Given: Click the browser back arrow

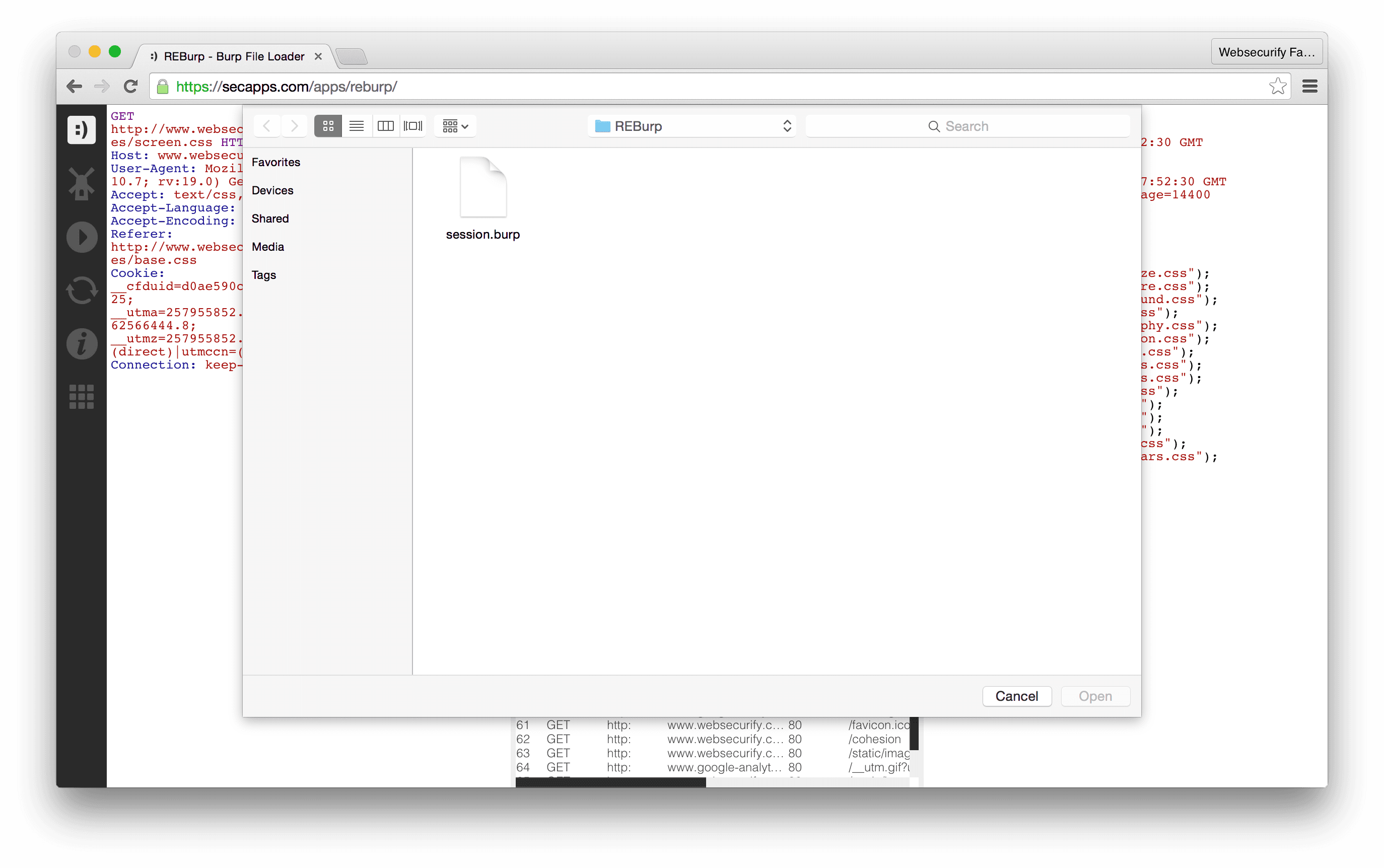Looking at the screenshot, I should [75, 87].
